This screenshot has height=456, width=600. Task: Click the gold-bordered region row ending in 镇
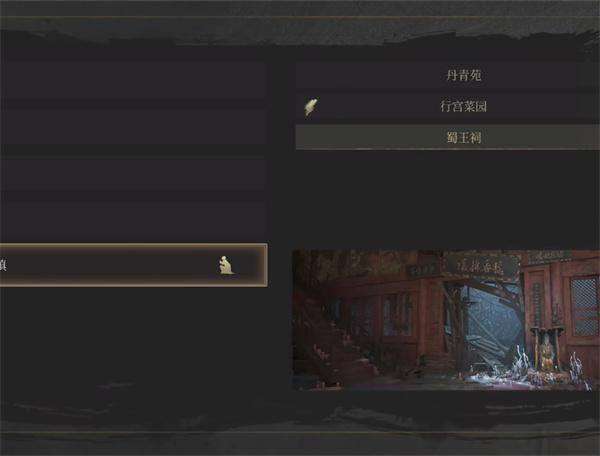(134, 265)
